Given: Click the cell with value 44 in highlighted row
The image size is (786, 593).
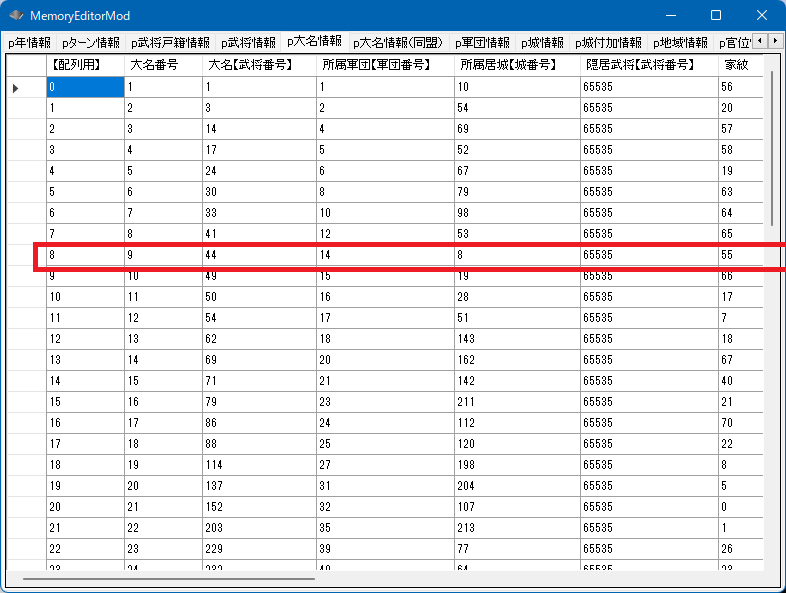Looking at the screenshot, I should [258, 256].
